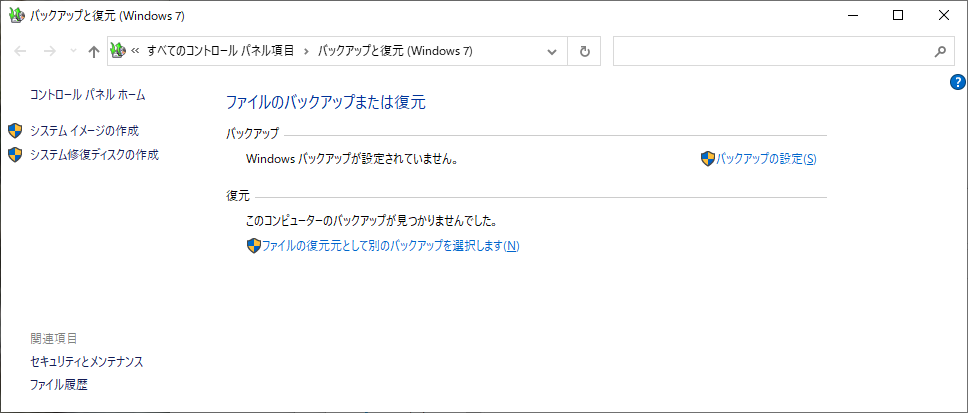Click shield icon beside ファイルの復元元 link

click(x=253, y=246)
